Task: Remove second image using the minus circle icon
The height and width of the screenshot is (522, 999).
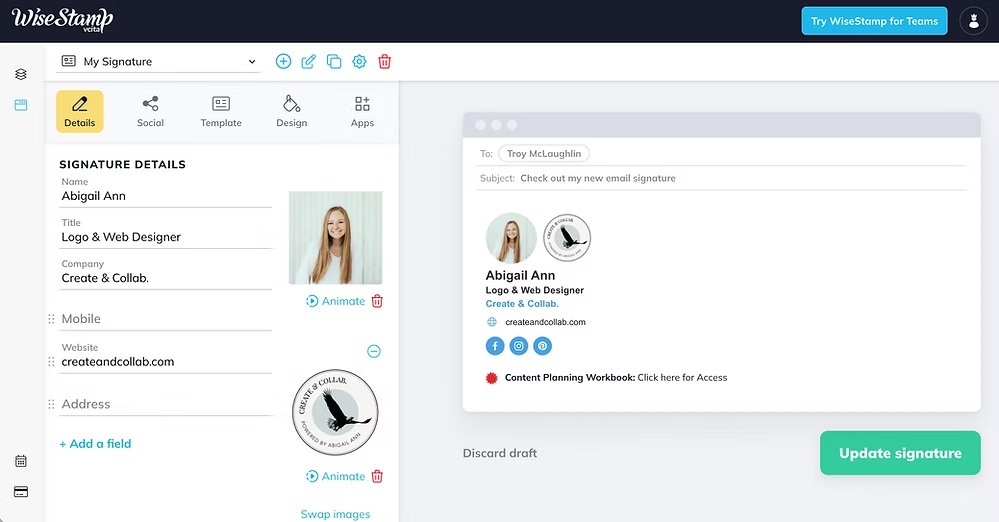Action: pyautogui.click(x=374, y=351)
